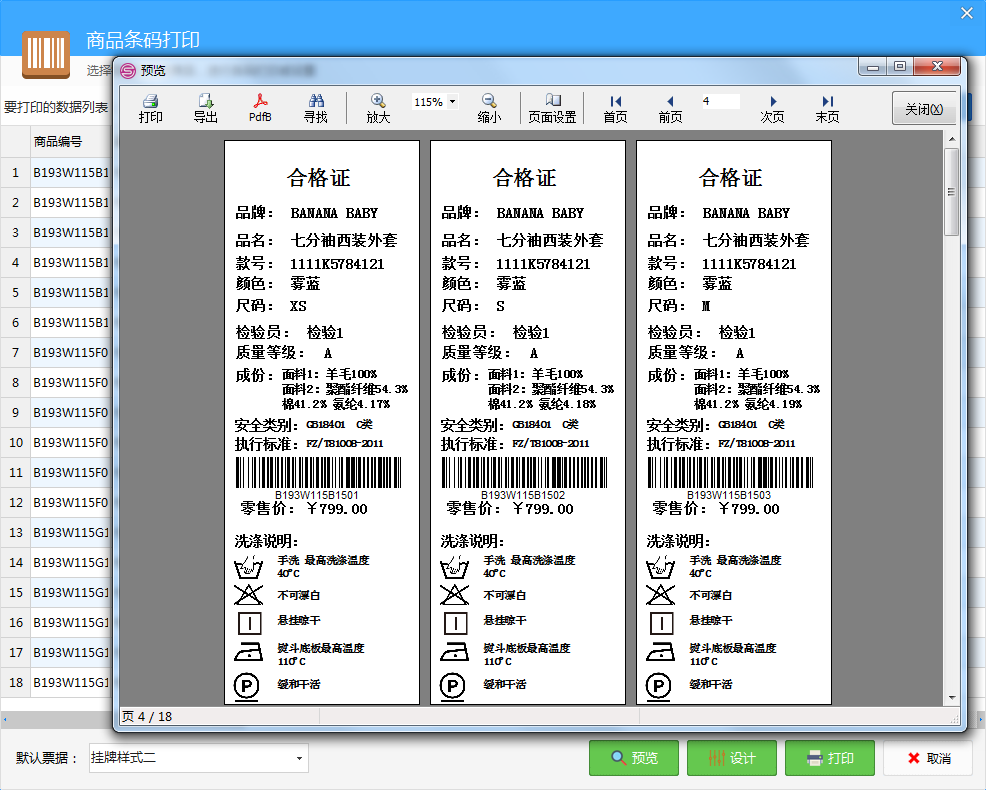986x790 pixels.
Task: Click barcode B193W115B1502
Action: [524, 472]
